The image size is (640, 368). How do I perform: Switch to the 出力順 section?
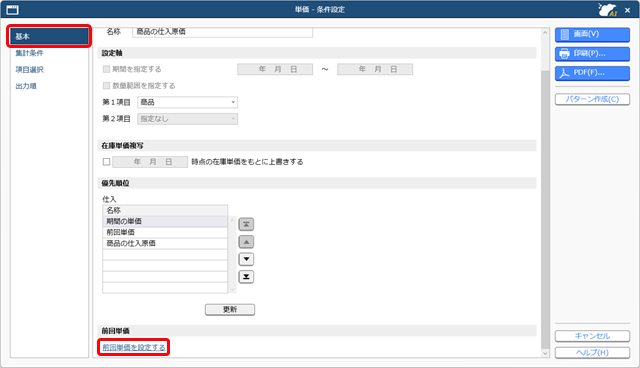click(26, 86)
